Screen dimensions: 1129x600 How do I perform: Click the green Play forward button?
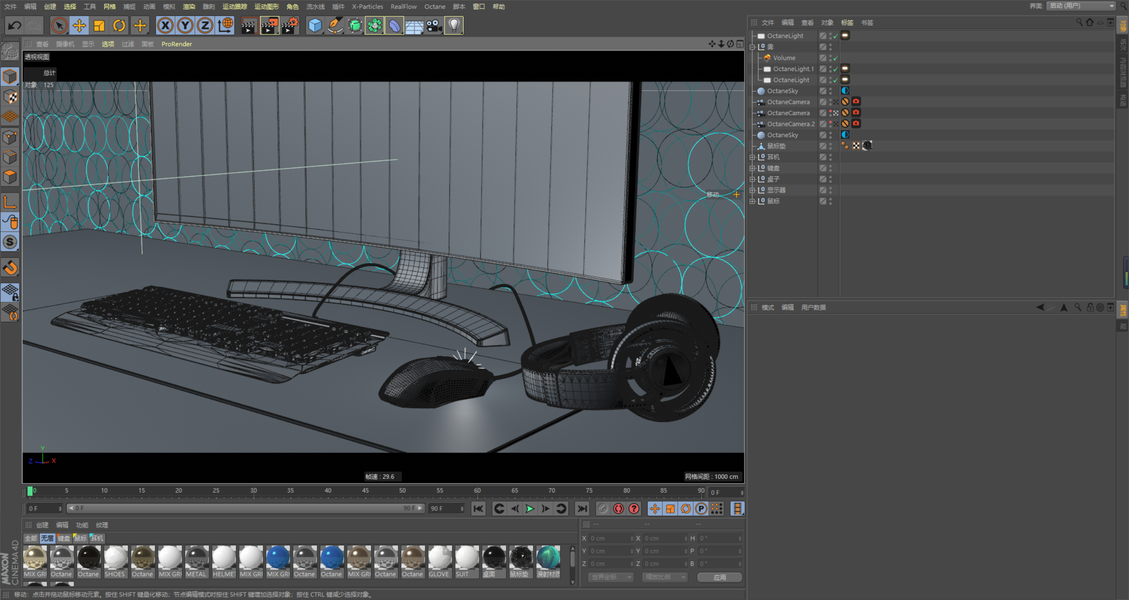pyautogui.click(x=530, y=509)
